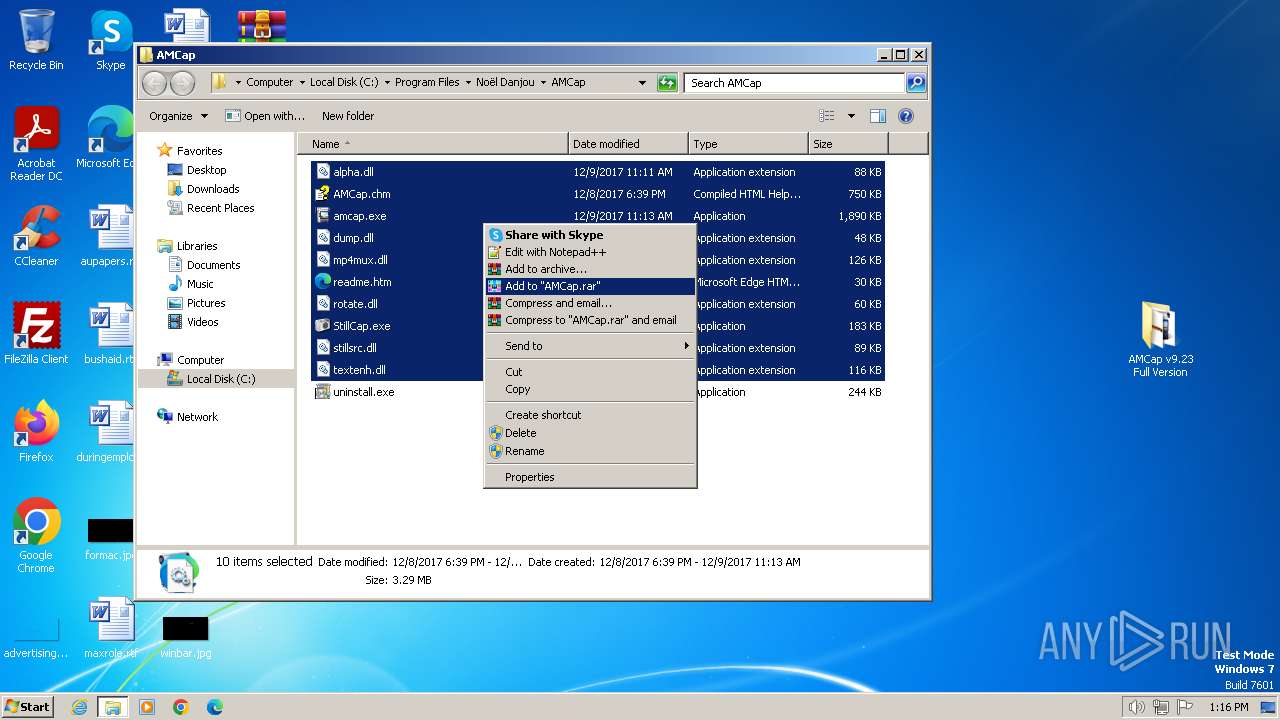The height and width of the screenshot is (720, 1280).
Task: Click Chrome icon in taskbar
Action: pos(181,707)
